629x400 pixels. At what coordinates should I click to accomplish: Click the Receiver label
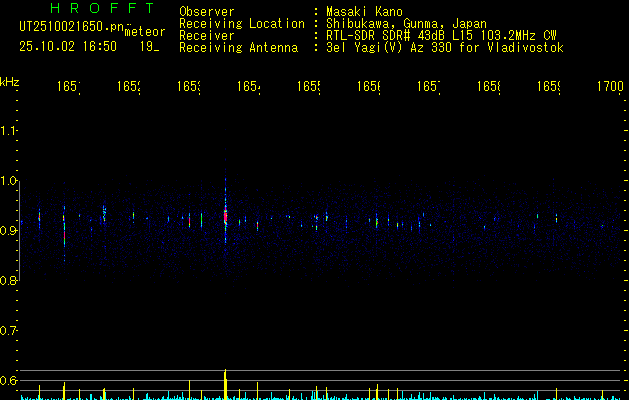[207, 36]
